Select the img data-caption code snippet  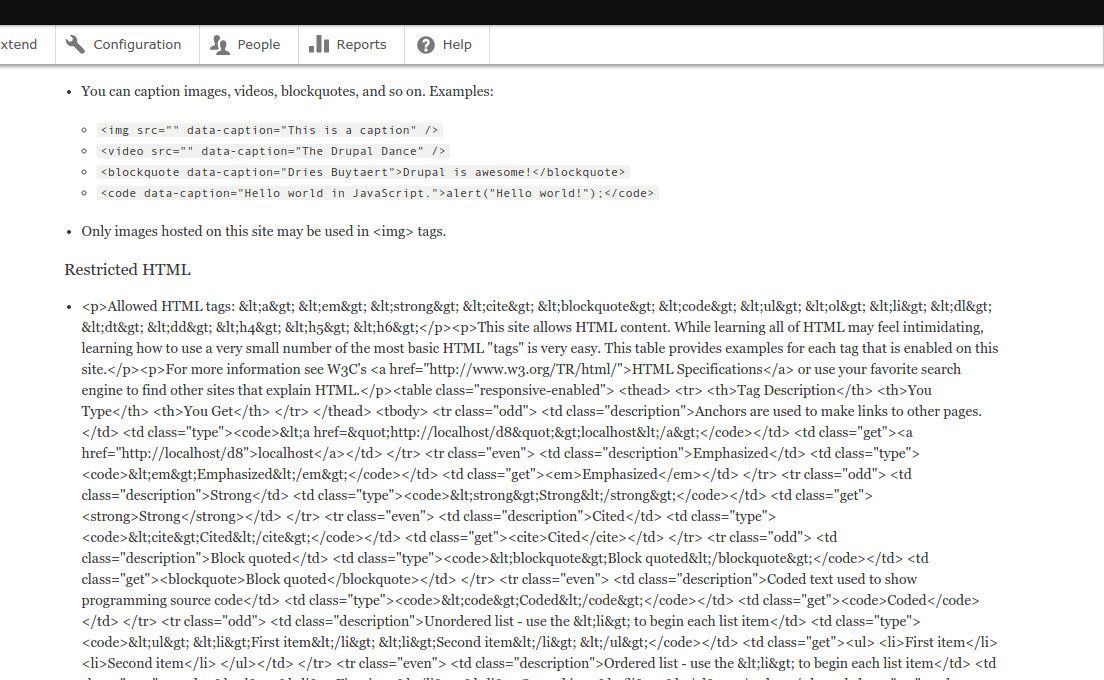click(270, 129)
